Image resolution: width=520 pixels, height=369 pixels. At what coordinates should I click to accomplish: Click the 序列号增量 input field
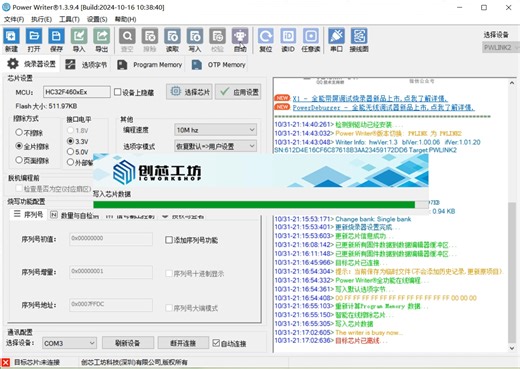click(x=111, y=272)
